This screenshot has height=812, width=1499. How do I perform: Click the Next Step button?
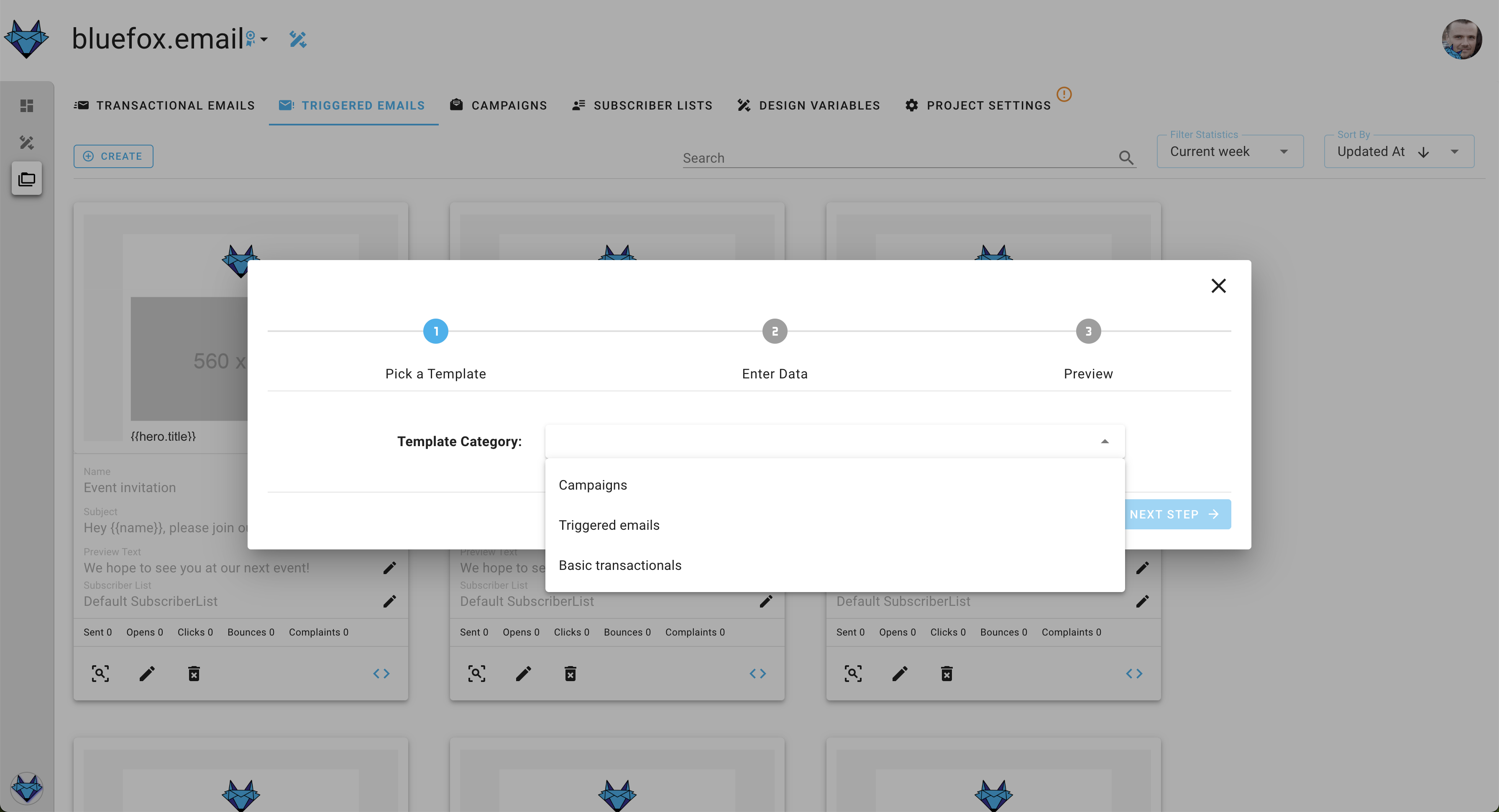[x=1177, y=514]
